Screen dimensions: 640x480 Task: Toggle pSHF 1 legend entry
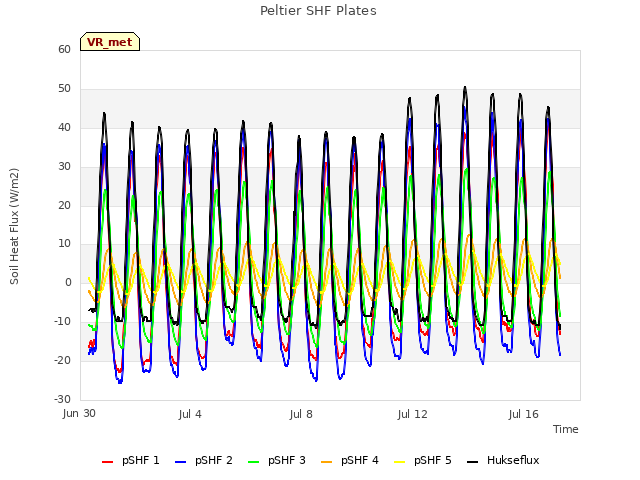(x=131, y=460)
